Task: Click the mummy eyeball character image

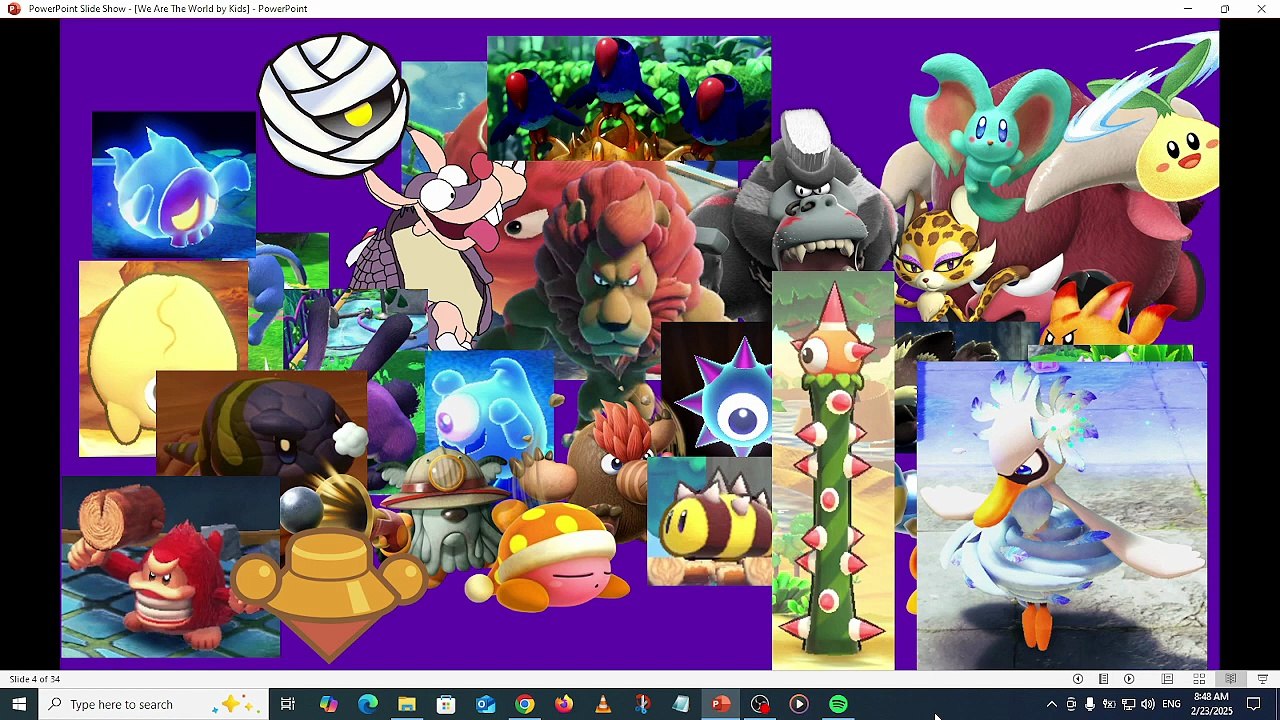Action: pyautogui.click(x=332, y=105)
